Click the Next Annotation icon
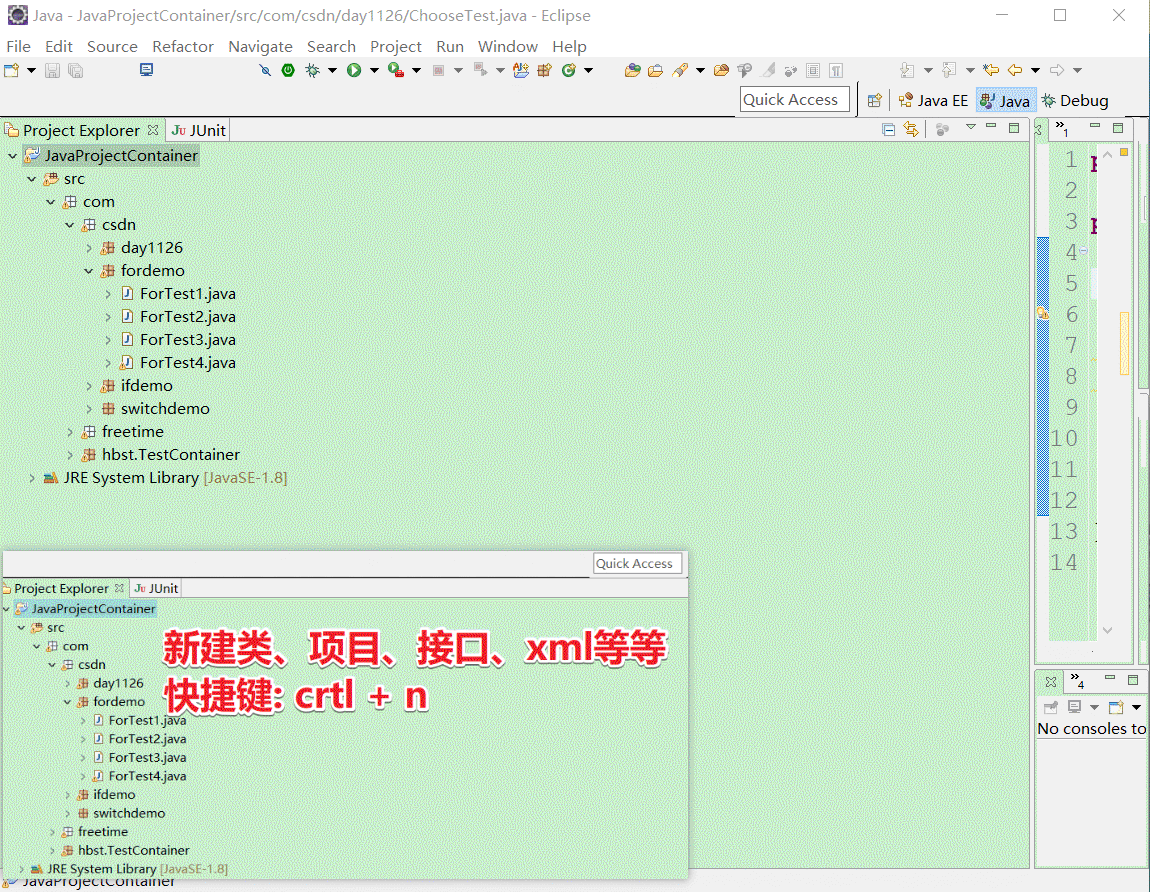Screen dimensions: 1150x892 coord(907,70)
